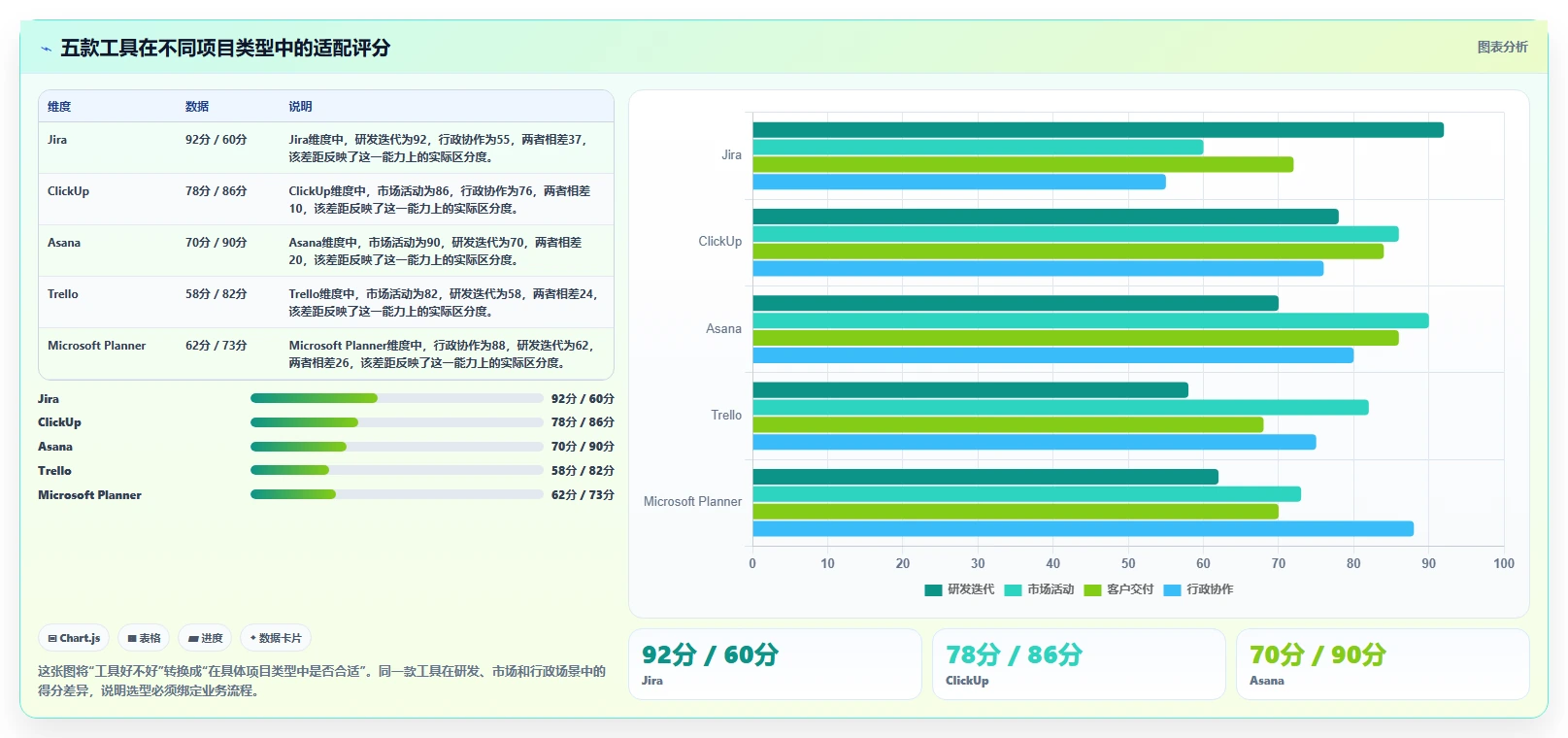Click the ClickUp progress bar
The image size is (1568, 738).
coord(397,422)
